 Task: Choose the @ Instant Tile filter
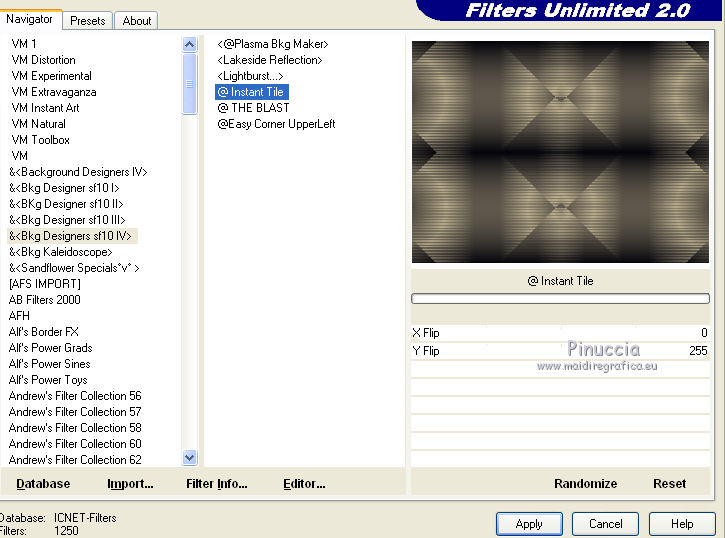(x=252, y=92)
